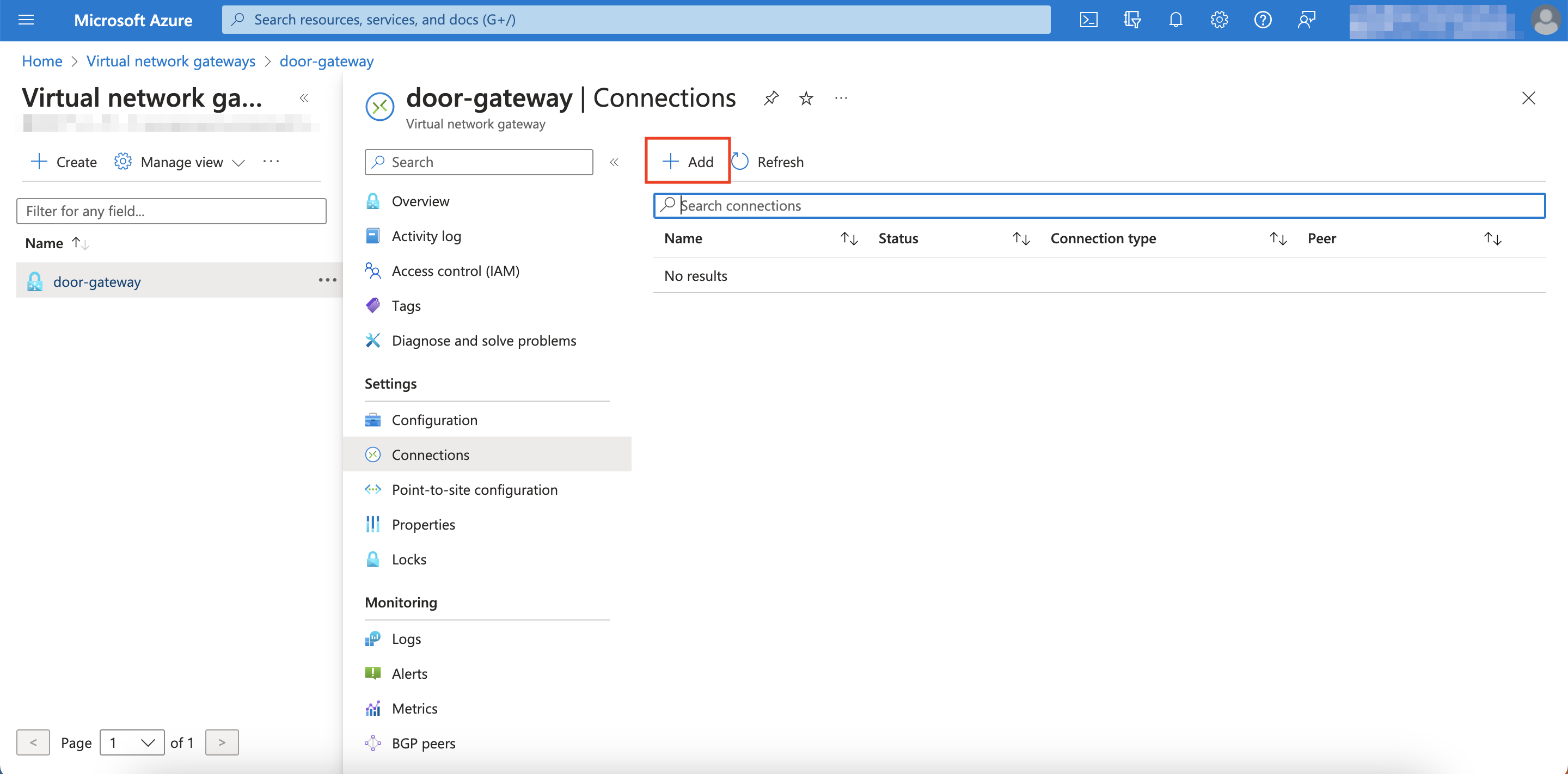Pin the Connections view to dashboard

coord(770,98)
